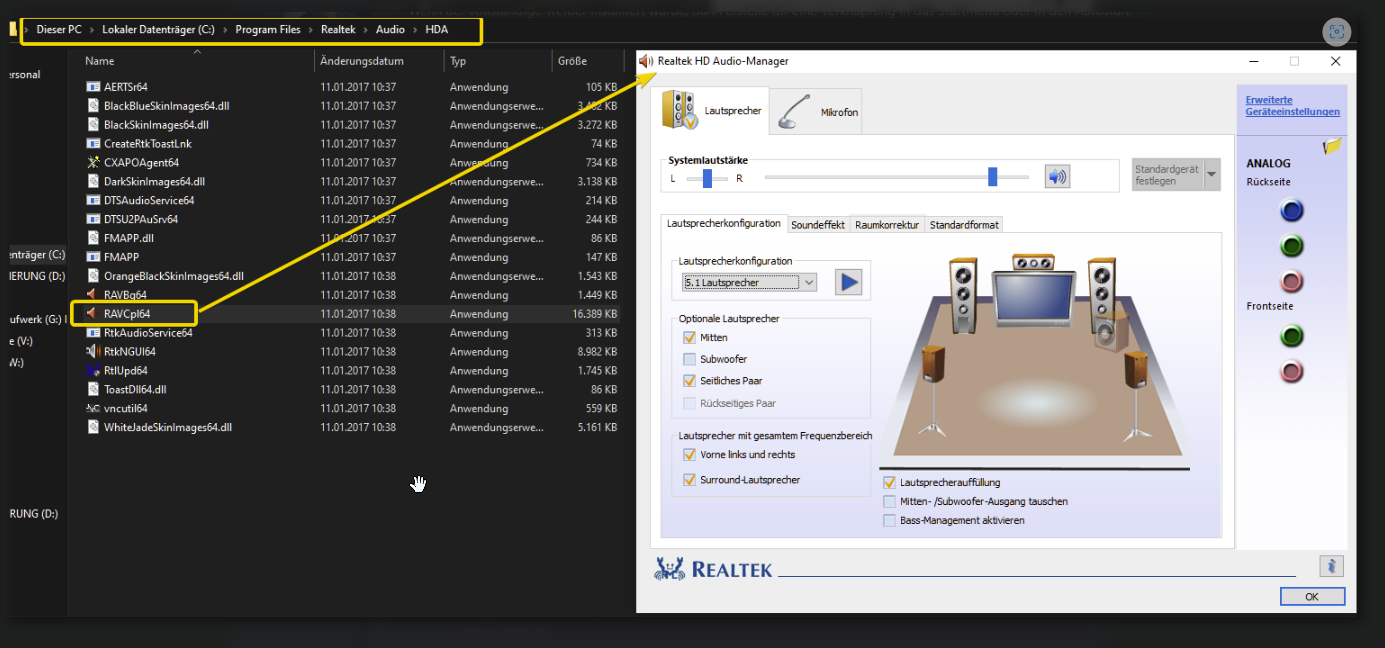Viewport: 1385px width, 648px height.
Task: Switch to the Soundeffekt tab
Action: pyautogui.click(x=818, y=225)
